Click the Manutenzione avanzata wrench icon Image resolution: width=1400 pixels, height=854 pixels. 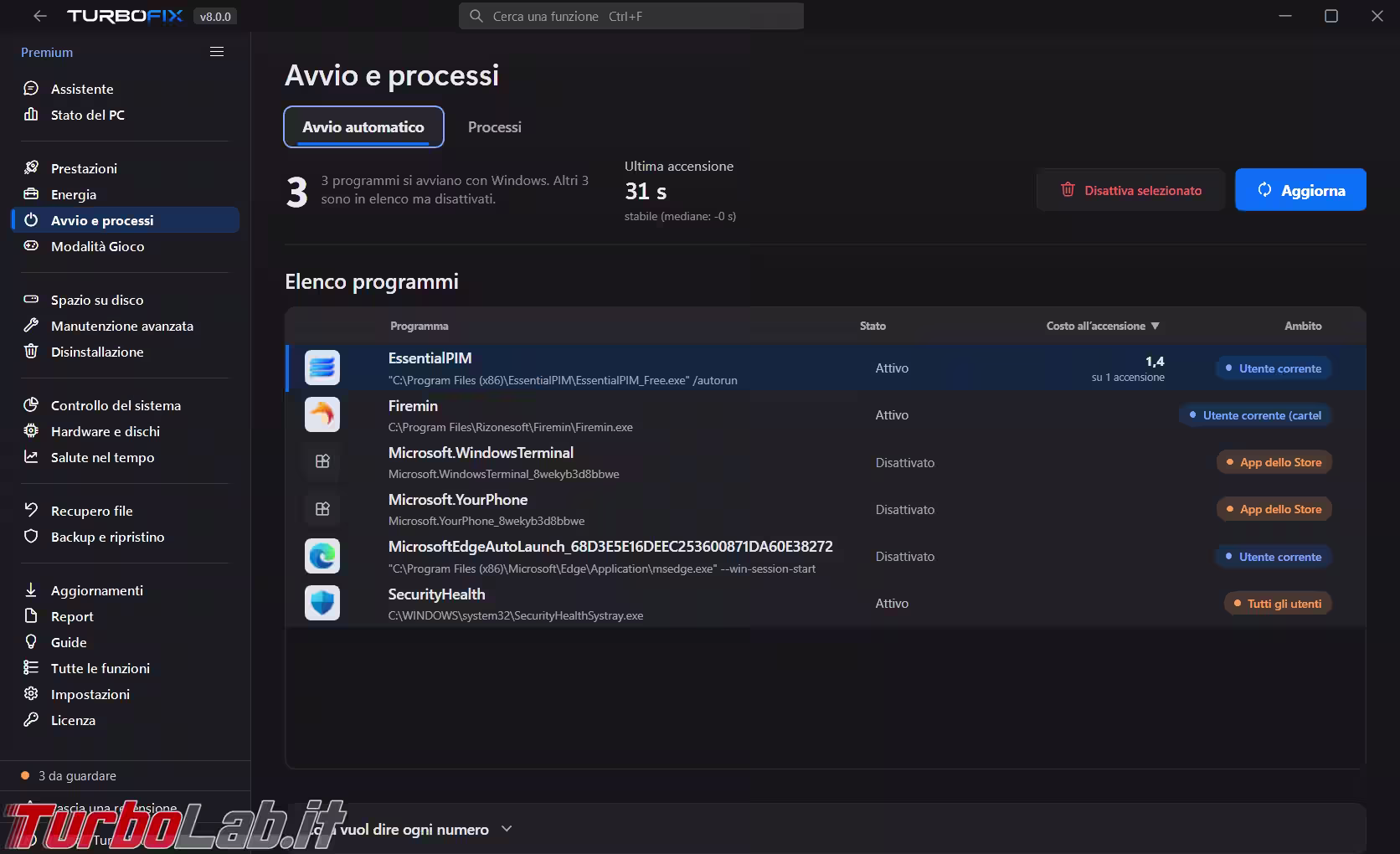(x=31, y=326)
